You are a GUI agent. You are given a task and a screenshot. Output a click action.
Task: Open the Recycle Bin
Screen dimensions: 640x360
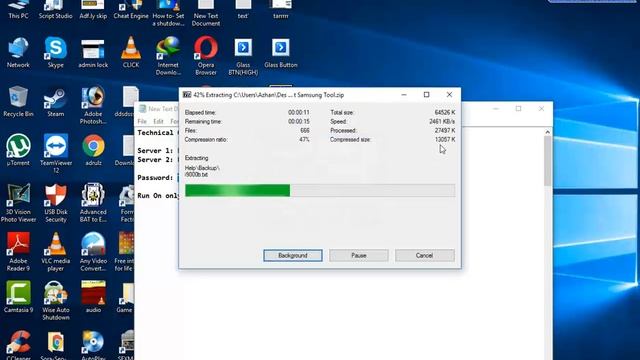pos(18,101)
